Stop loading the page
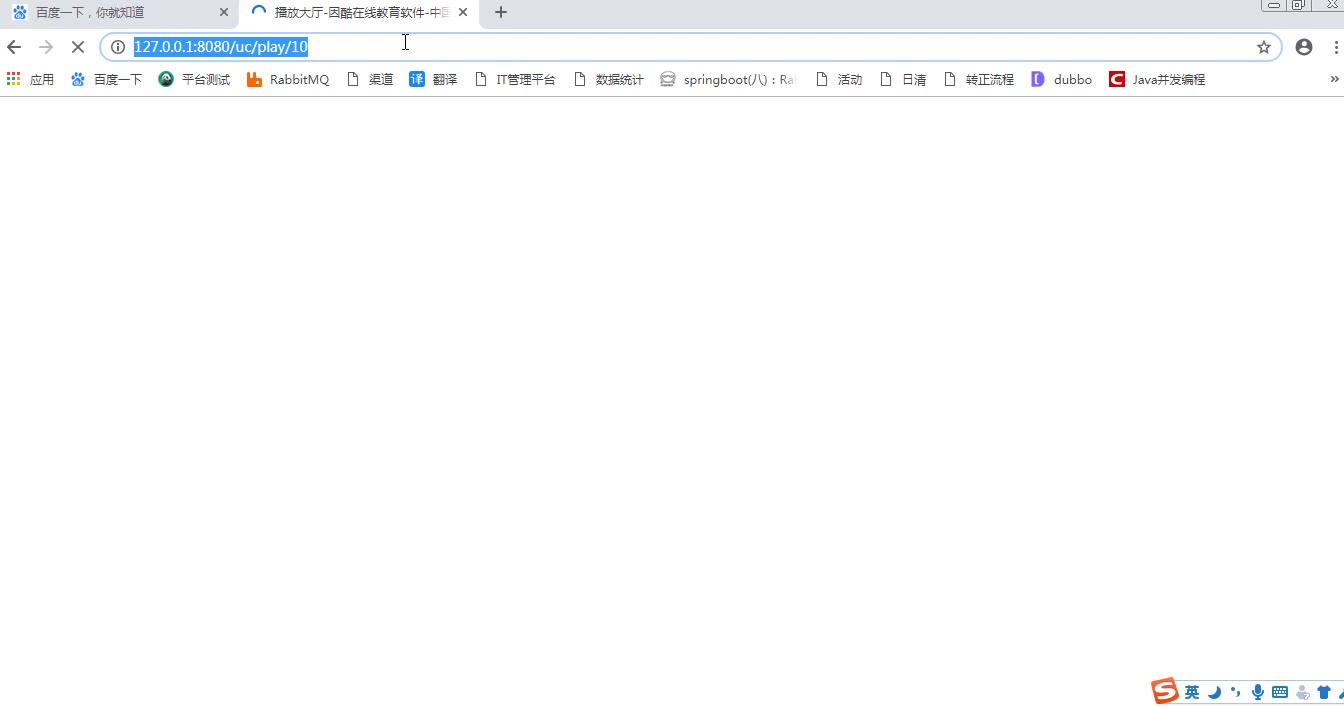The width and height of the screenshot is (1344, 708). click(78, 47)
